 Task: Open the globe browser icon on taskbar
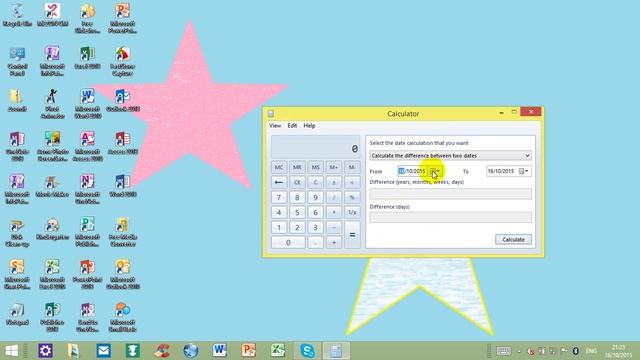[x=191, y=351]
